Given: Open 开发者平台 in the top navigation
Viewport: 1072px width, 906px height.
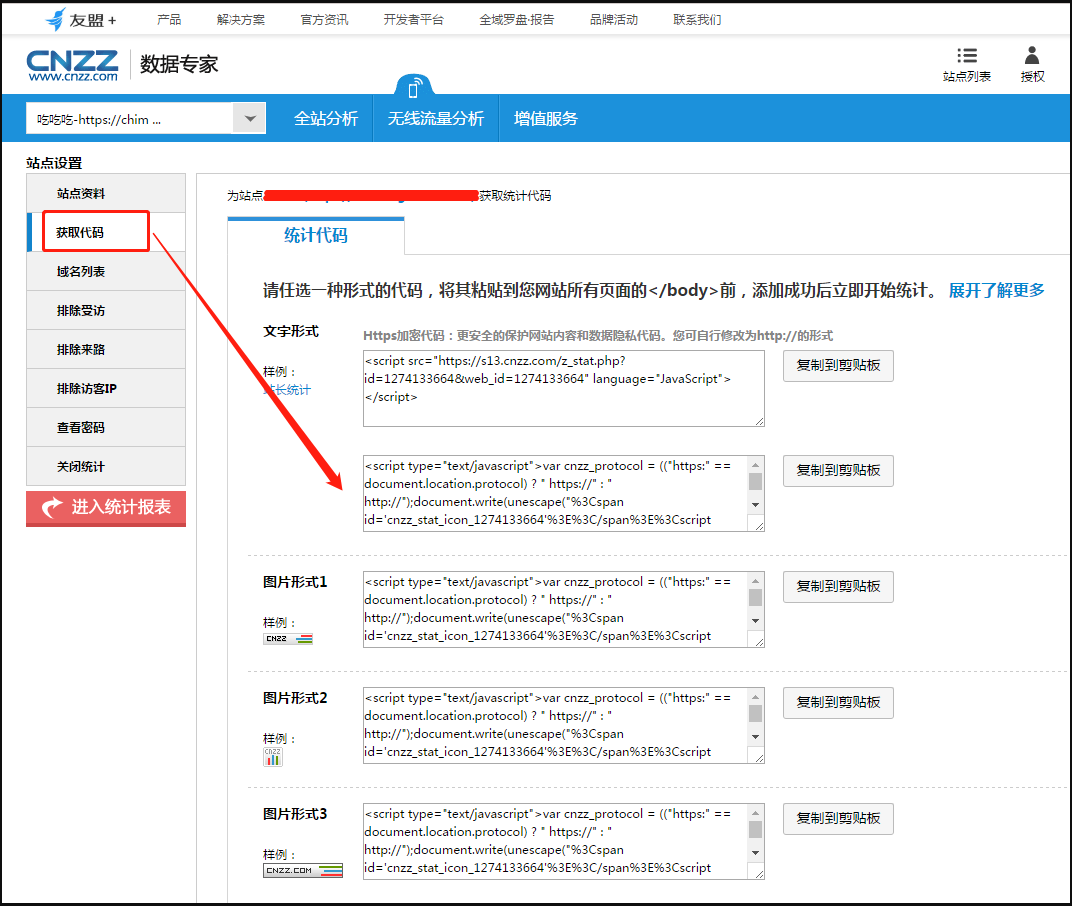Looking at the screenshot, I should pyautogui.click(x=414, y=20).
